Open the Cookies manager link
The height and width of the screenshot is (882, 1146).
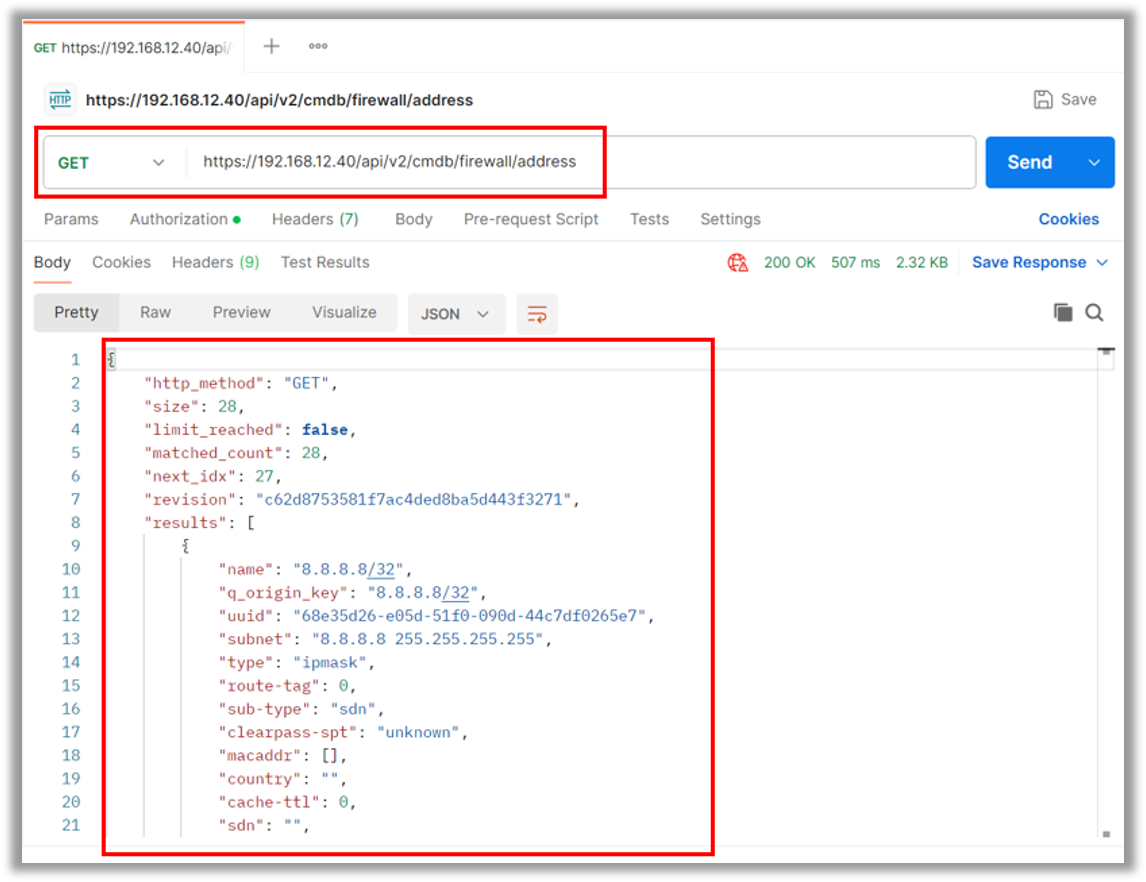(x=1069, y=219)
